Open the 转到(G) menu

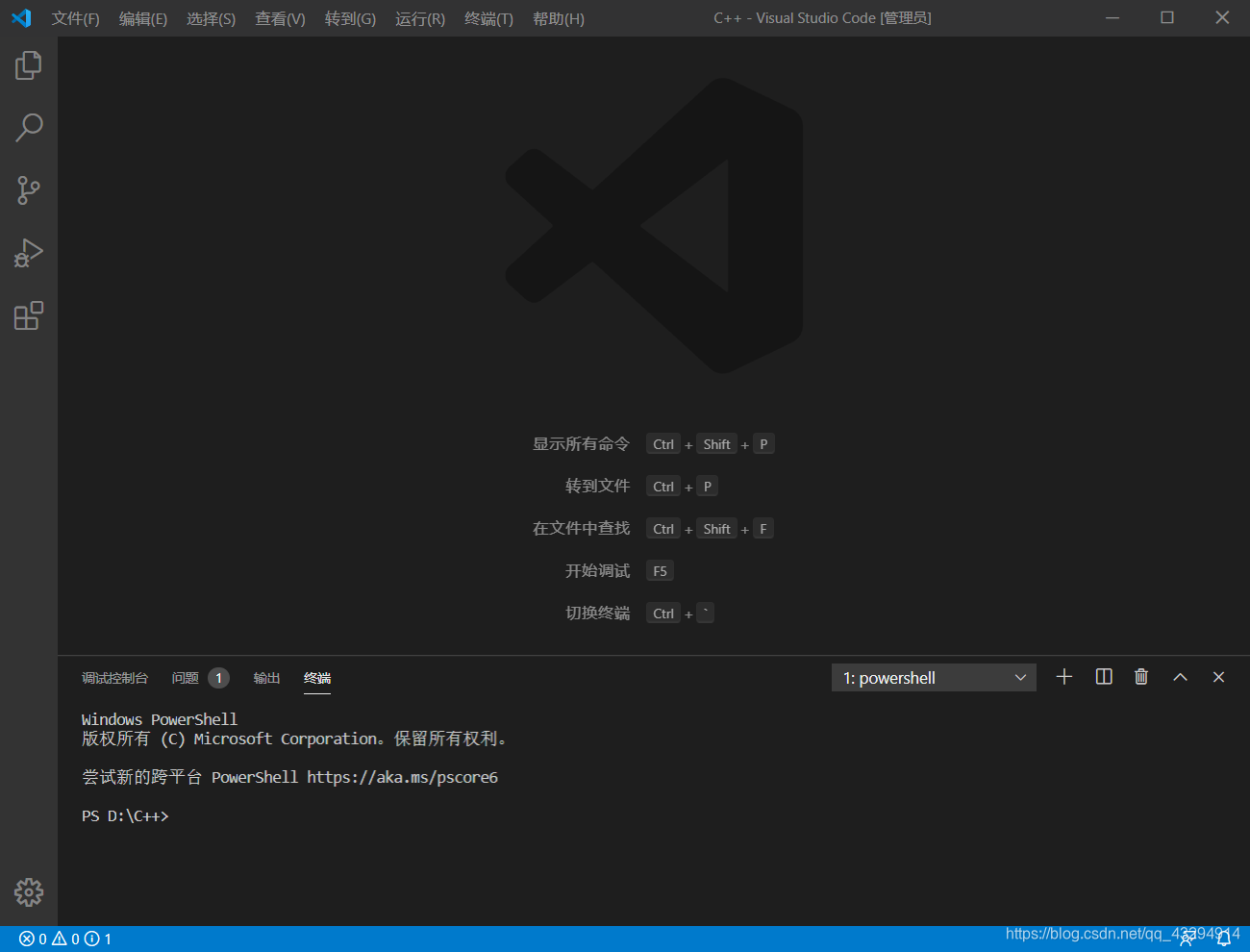[350, 19]
